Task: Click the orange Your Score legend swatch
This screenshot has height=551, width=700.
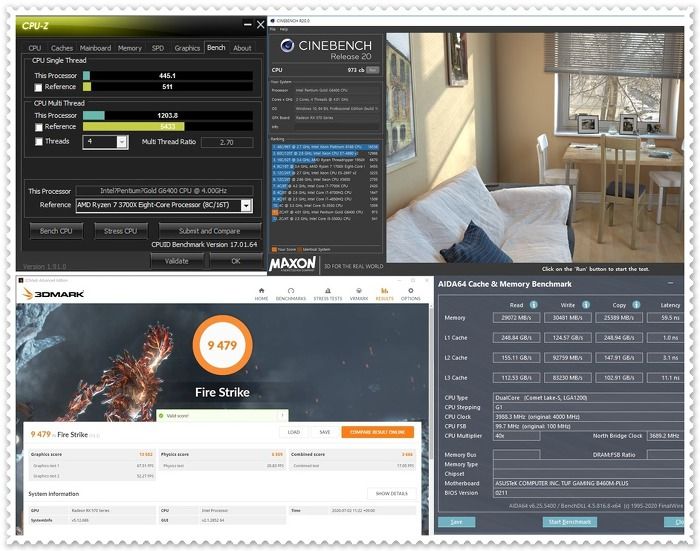Action: (x=274, y=249)
